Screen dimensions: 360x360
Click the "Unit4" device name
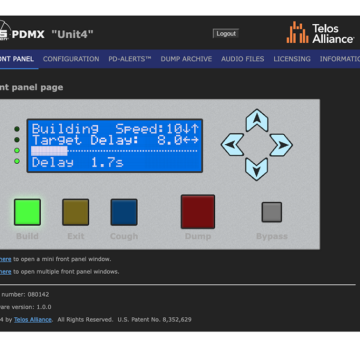[72, 34]
